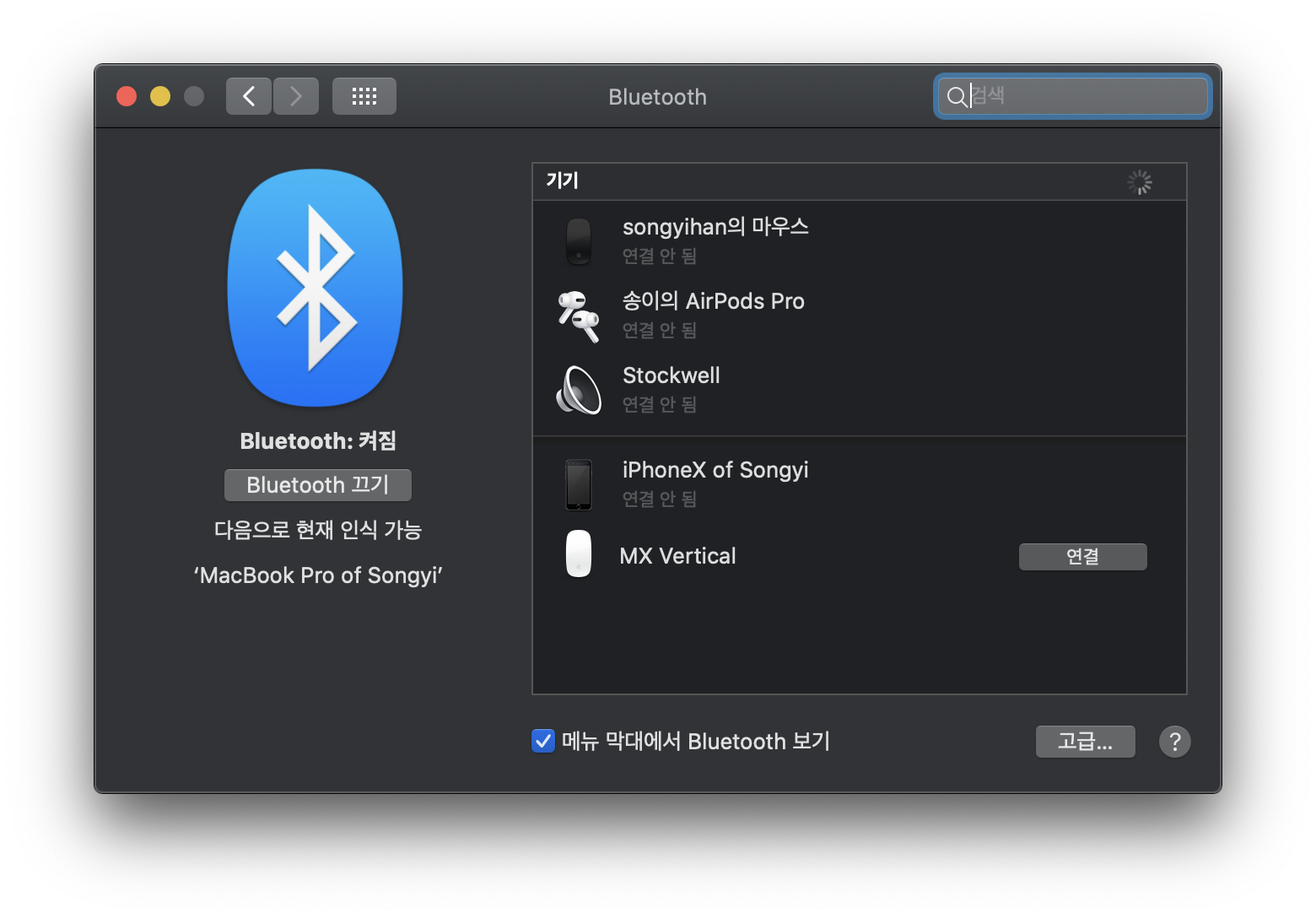Select the Stockwell device name
1316x918 pixels.
(x=671, y=375)
